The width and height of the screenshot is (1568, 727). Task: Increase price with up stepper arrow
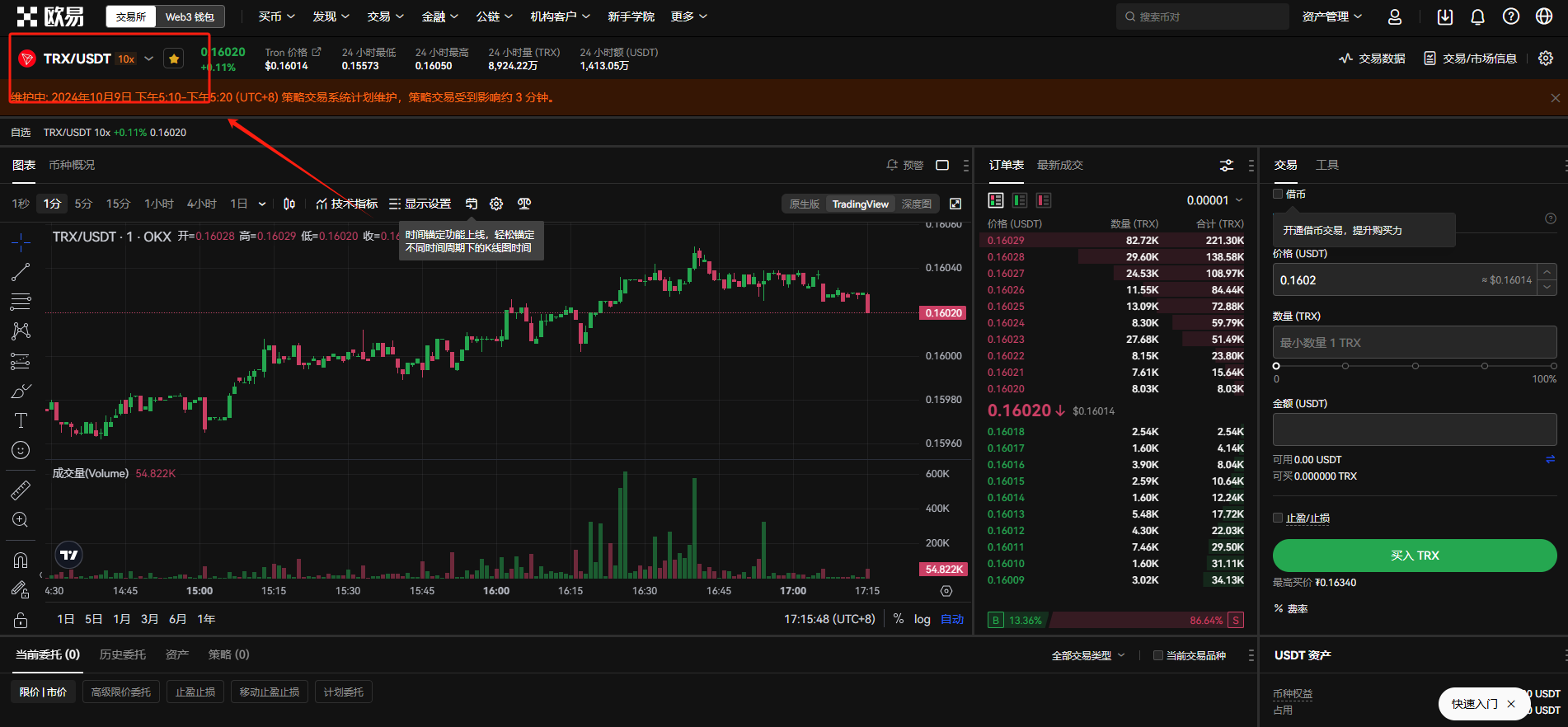coord(1547,272)
